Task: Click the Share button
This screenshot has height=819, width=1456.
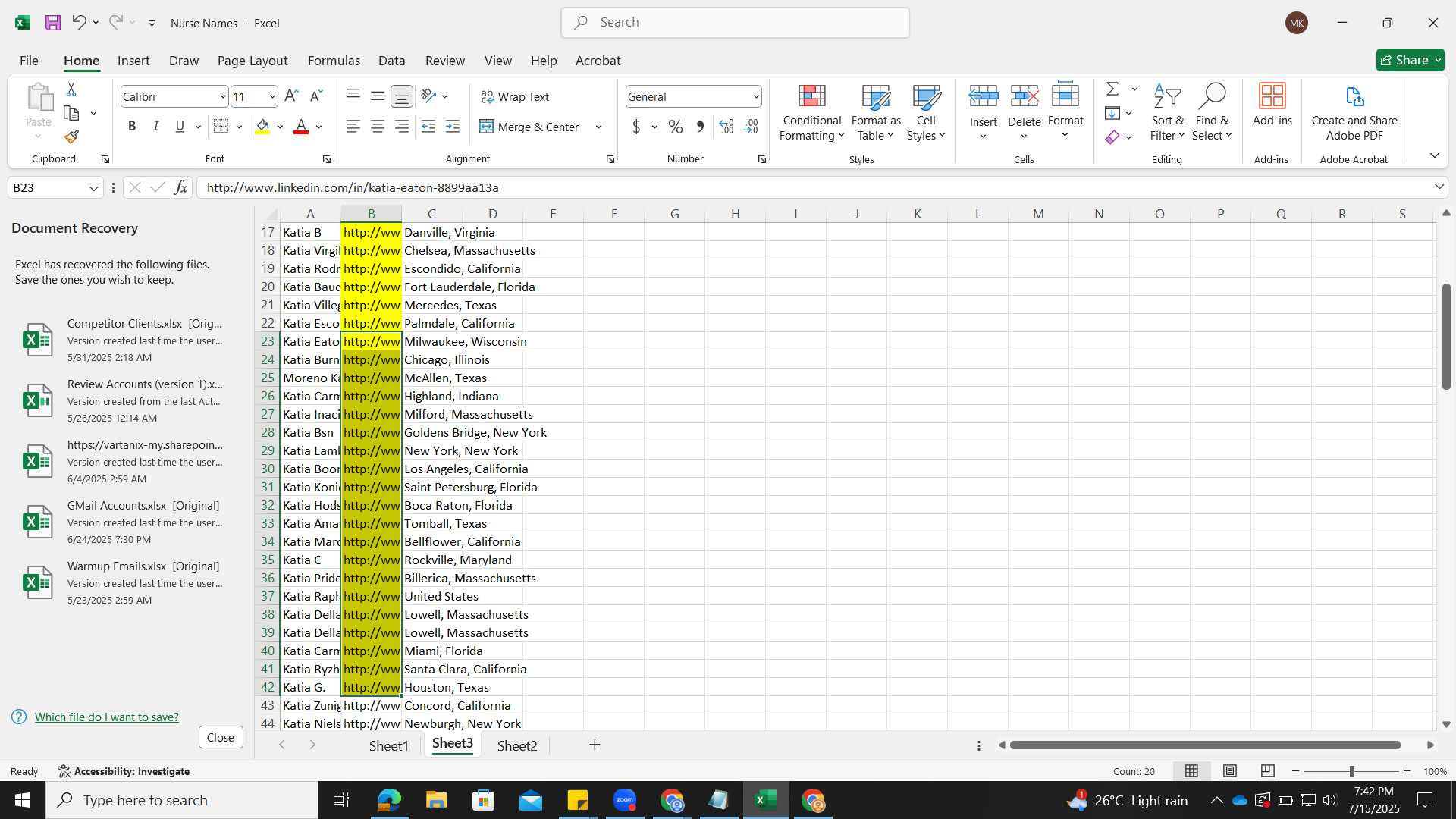Action: point(1410,60)
